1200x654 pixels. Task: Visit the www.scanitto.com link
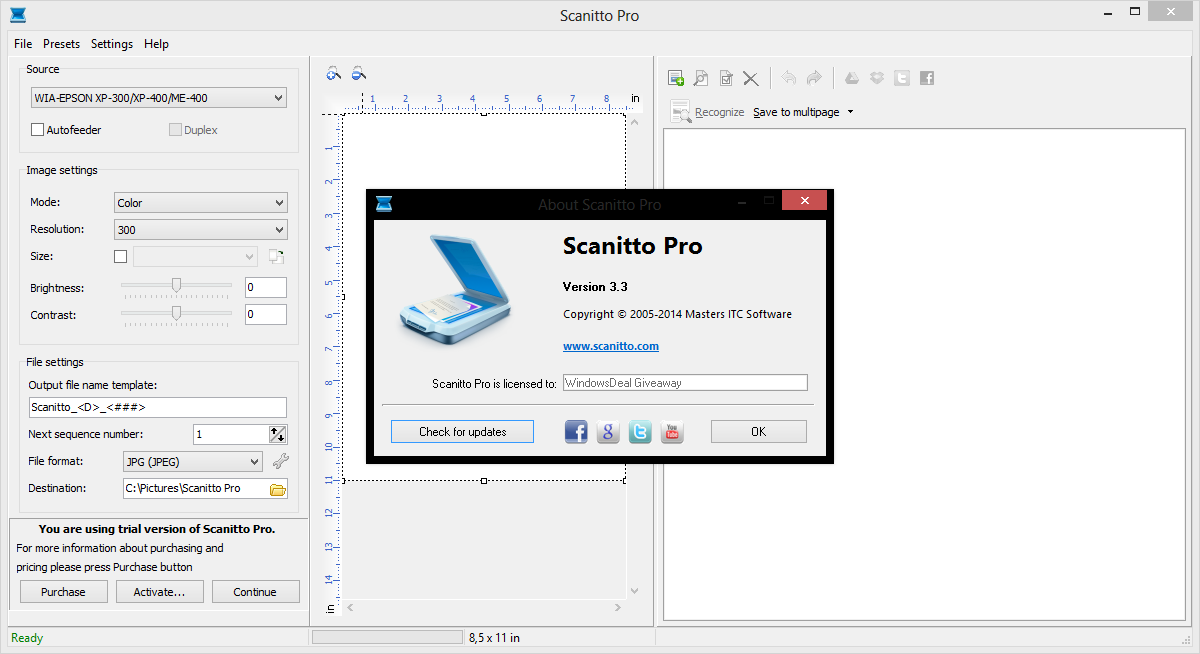611,346
